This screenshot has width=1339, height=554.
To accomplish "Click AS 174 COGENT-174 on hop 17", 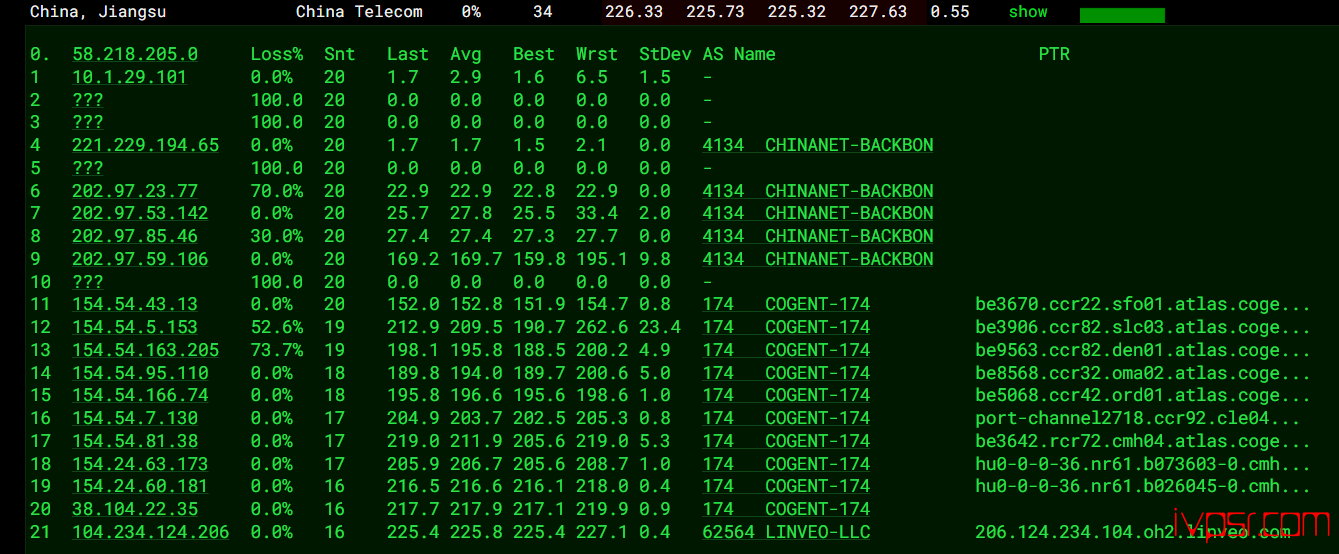I will tap(786, 441).
